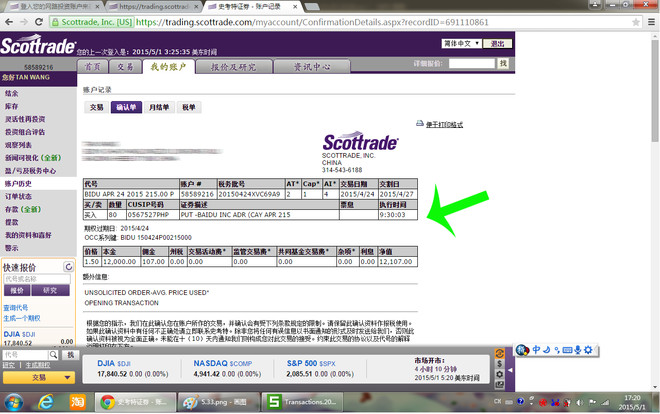This screenshot has width=660, height=414.
Task: Select the 确认单 sub-tab
Action: (126, 107)
